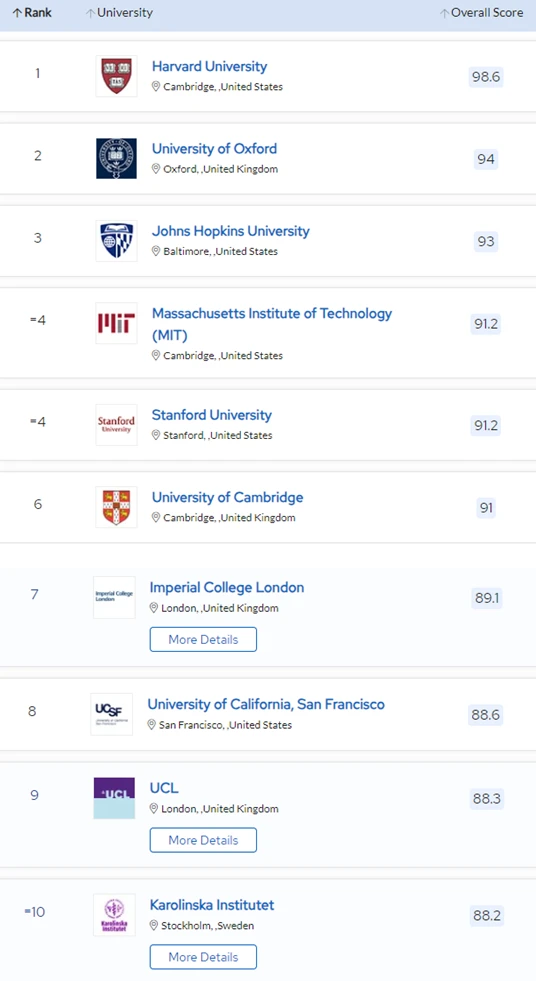Sort by University column header
This screenshot has width=536, height=981.
point(119,13)
